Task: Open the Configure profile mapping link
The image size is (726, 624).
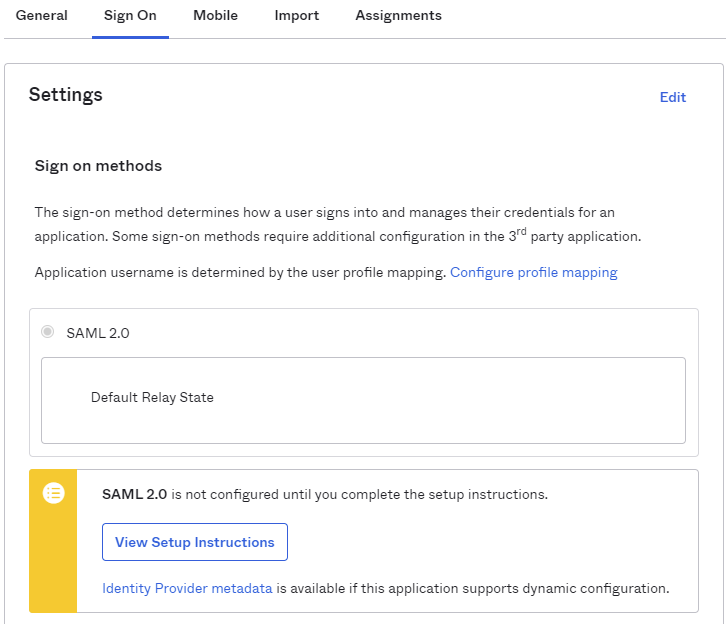Action: coord(533,272)
